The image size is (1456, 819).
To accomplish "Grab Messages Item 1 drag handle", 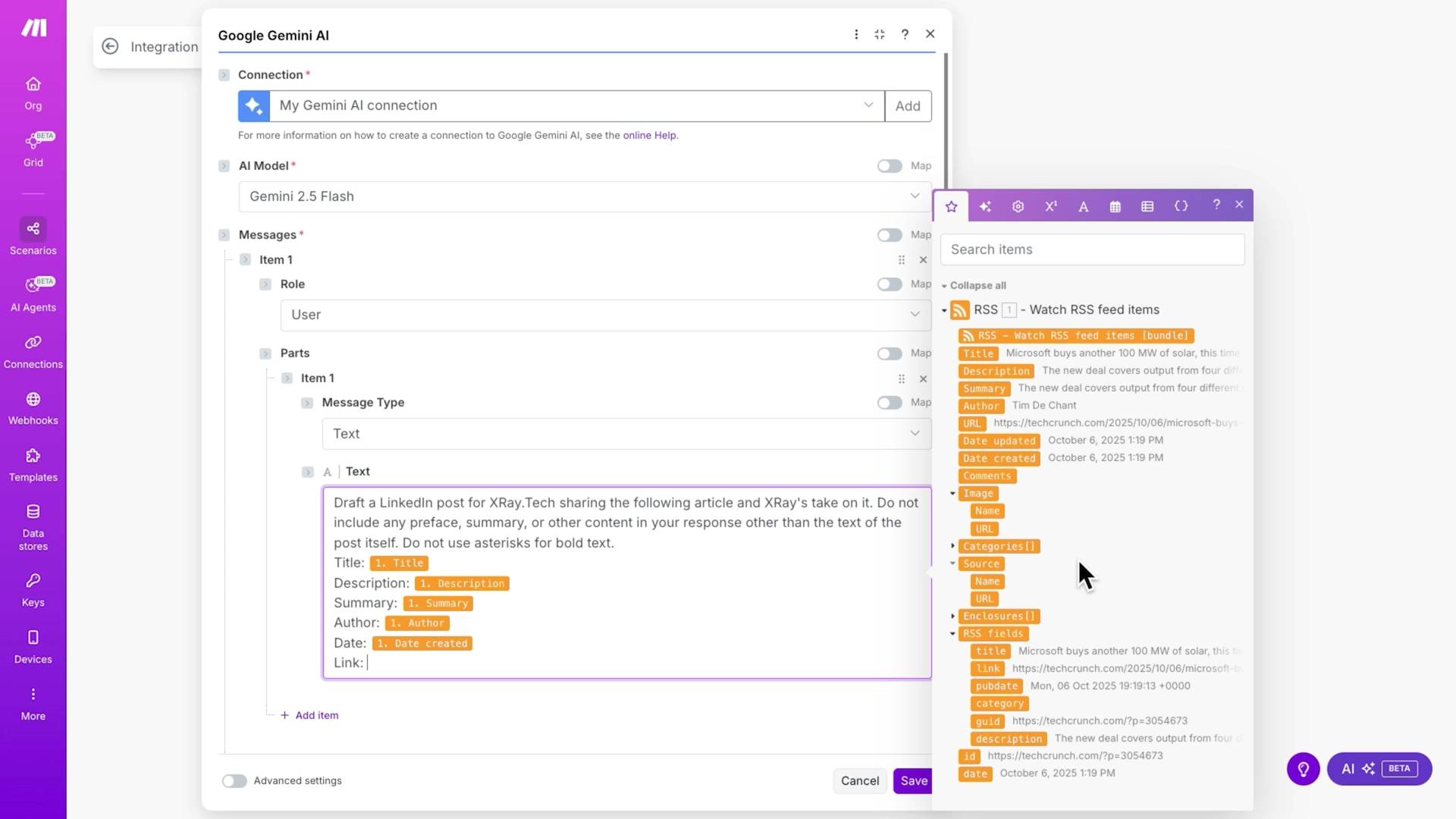I will click(902, 259).
